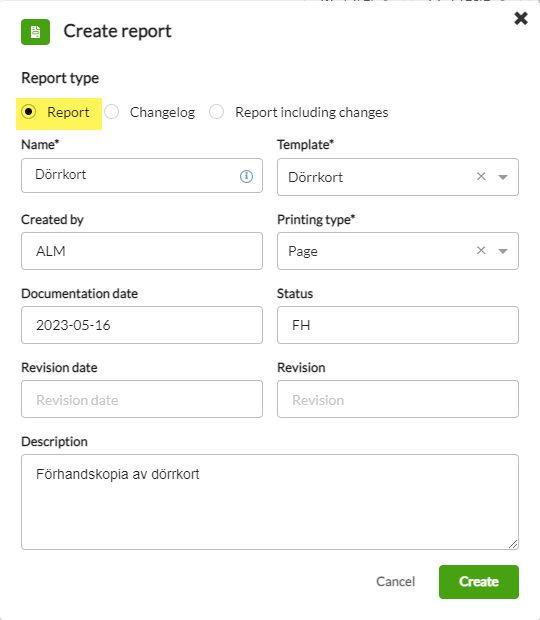540x620 pixels.
Task: Open the Dörrkort Template combo box
Action: pyautogui.click(x=398, y=177)
